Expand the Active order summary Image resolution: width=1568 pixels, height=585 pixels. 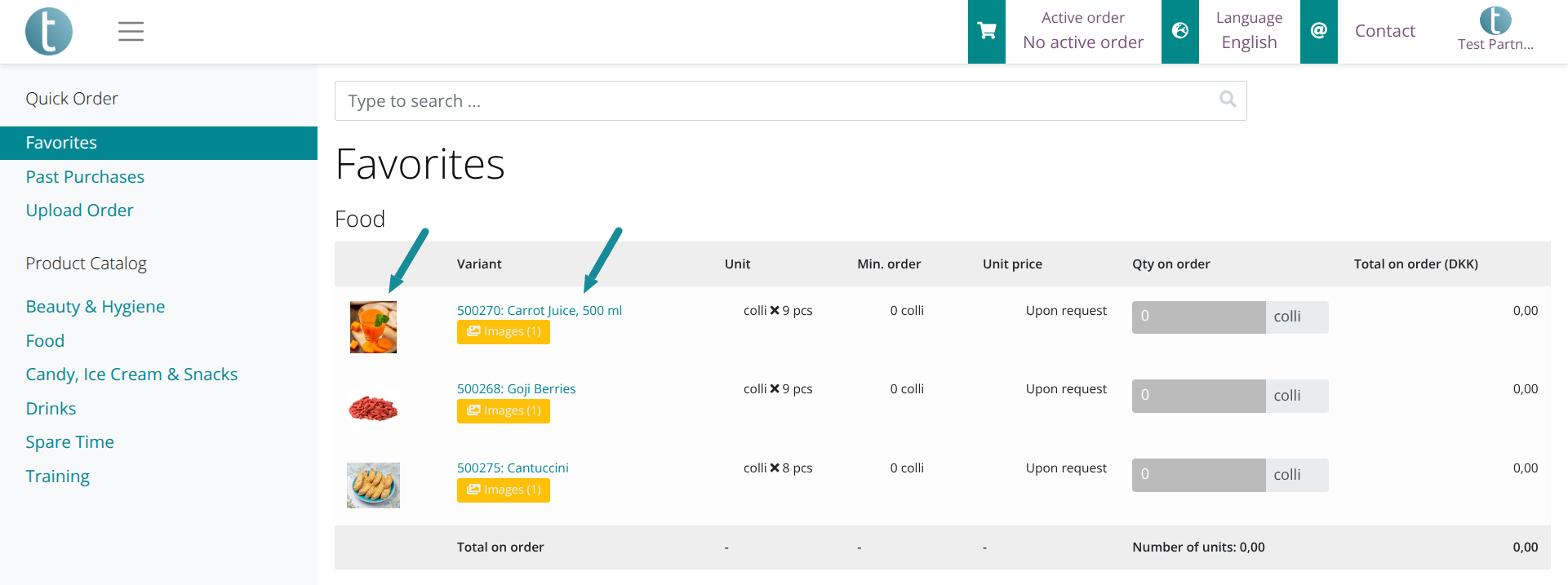[x=1082, y=31]
